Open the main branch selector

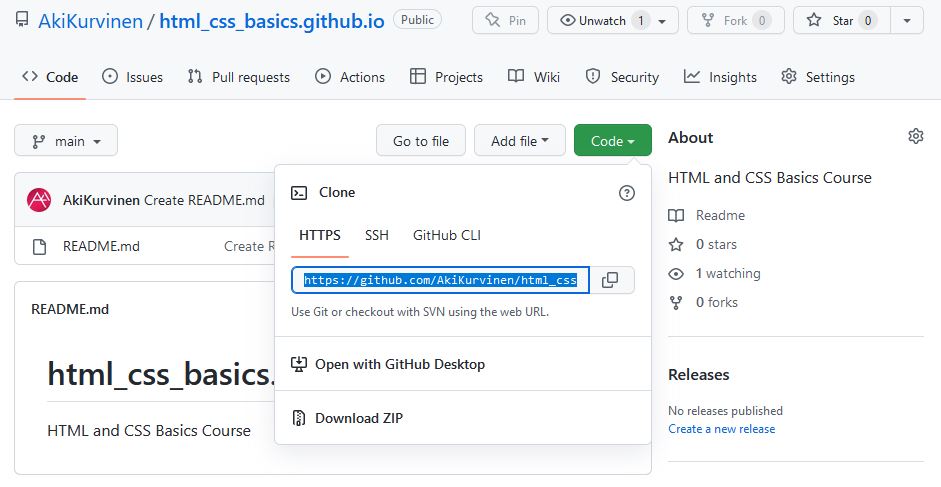tap(66, 141)
